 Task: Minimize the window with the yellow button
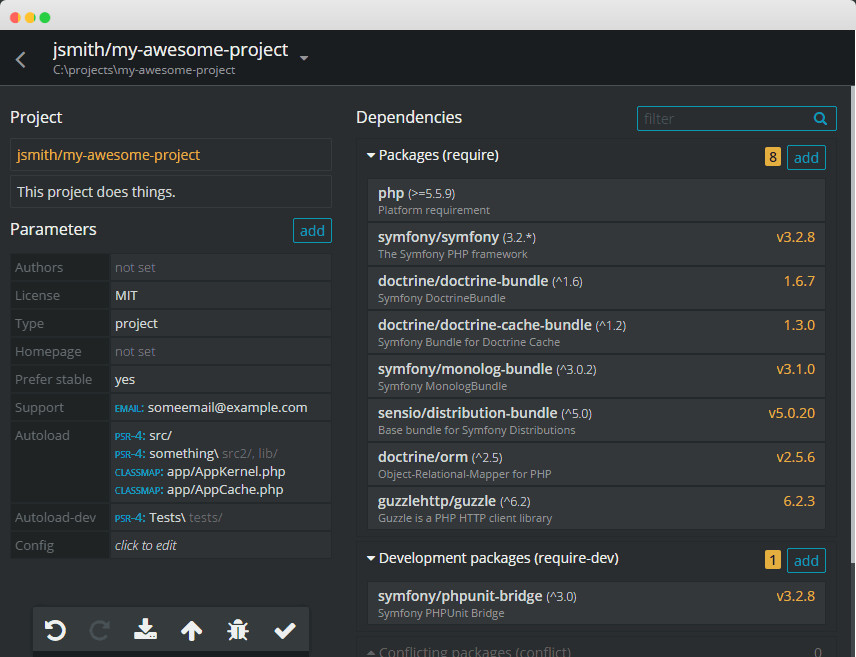[x=30, y=17]
